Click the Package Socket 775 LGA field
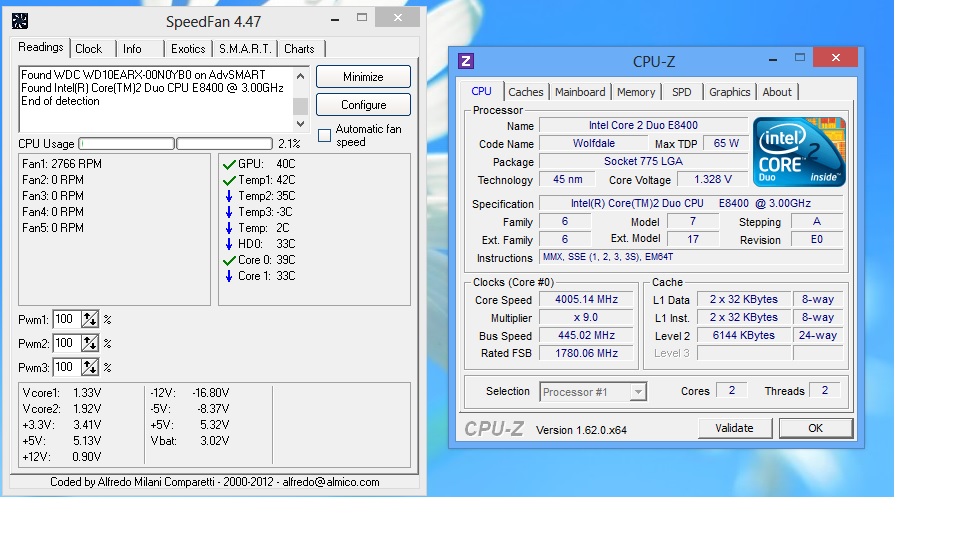 [643, 161]
